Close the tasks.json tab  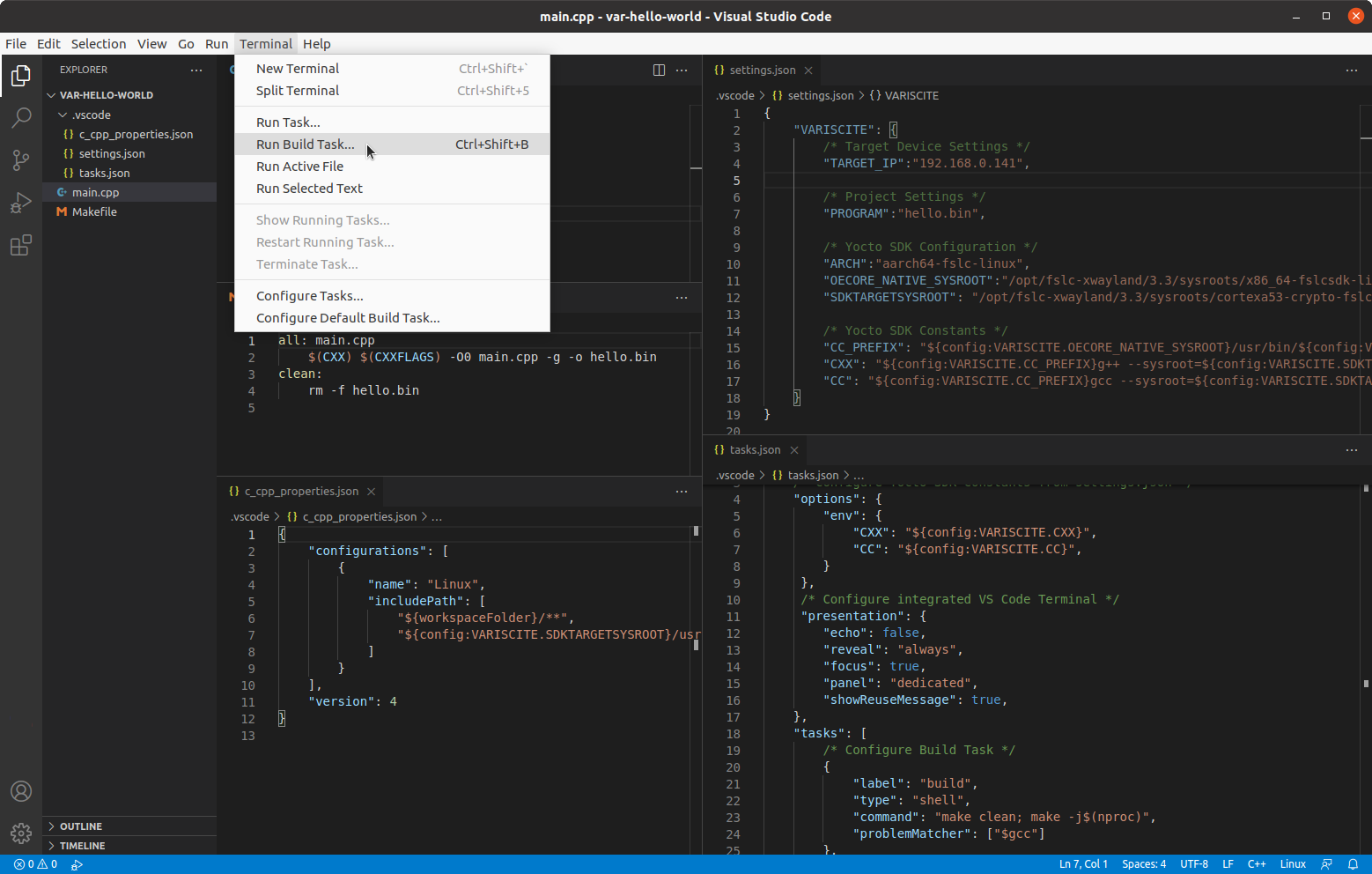tap(794, 450)
